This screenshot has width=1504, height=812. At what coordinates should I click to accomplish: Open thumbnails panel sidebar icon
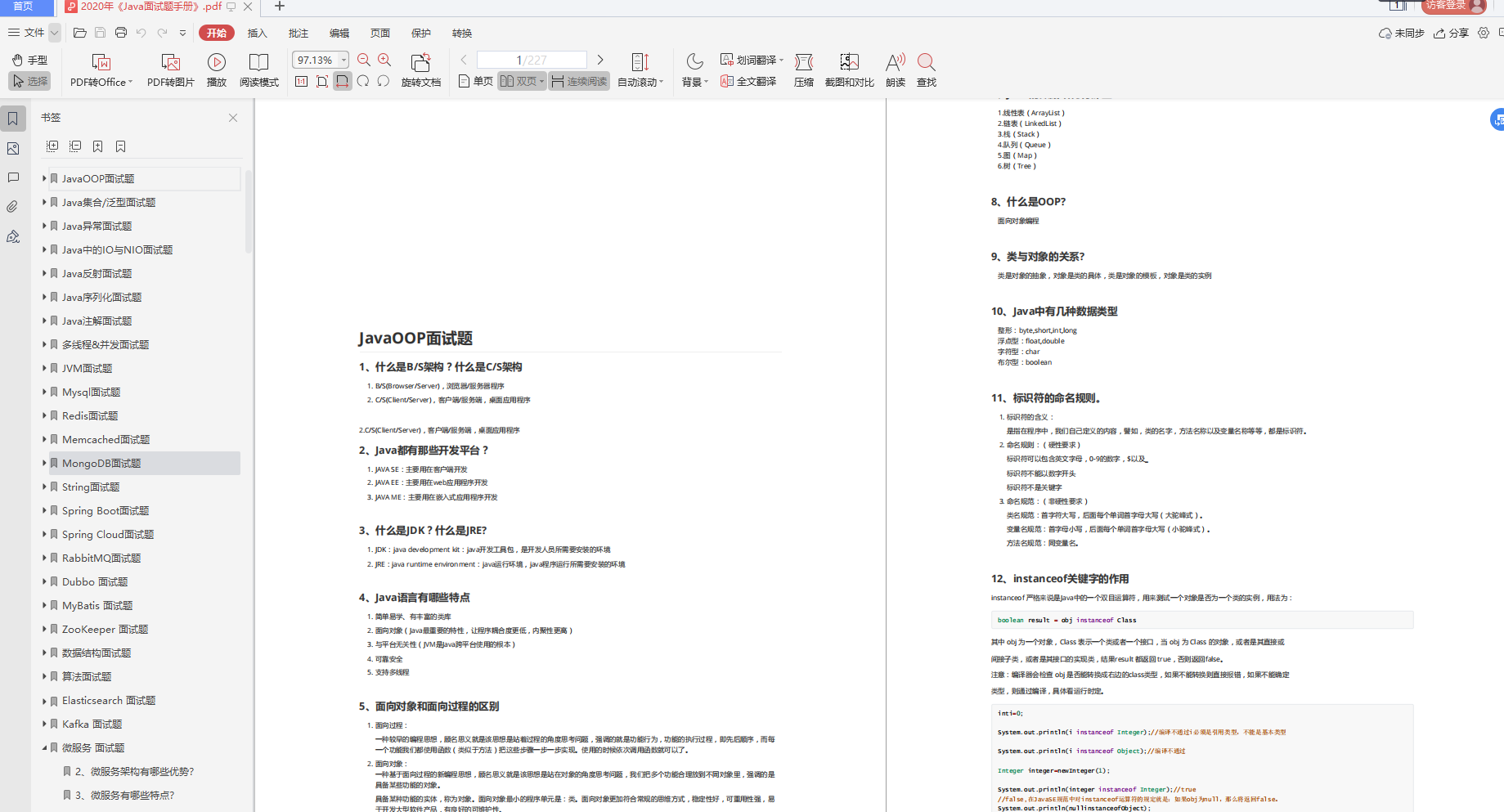click(x=13, y=148)
